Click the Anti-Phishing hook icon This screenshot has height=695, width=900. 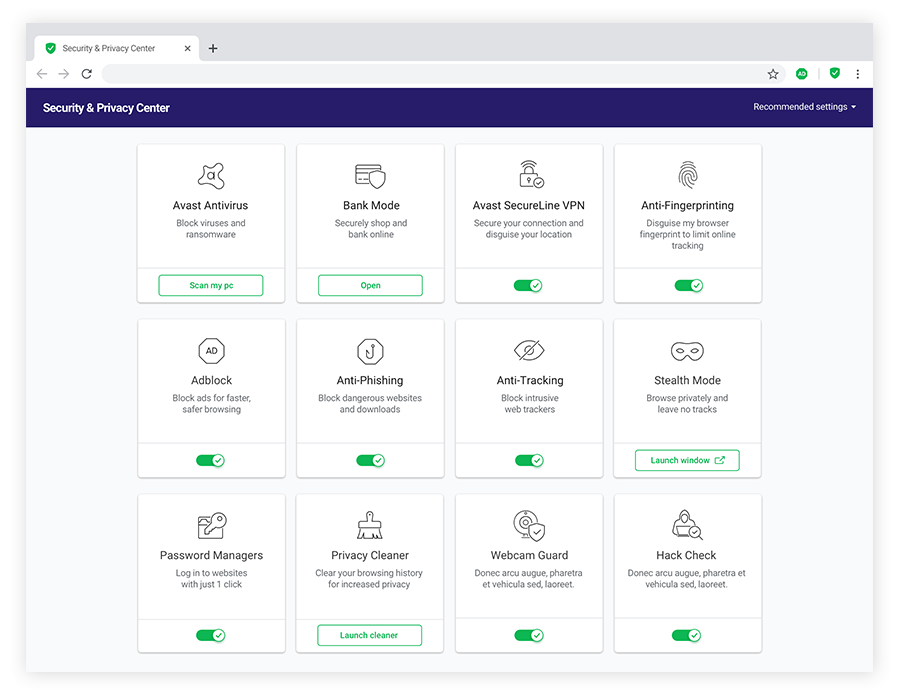pyautogui.click(x=370, y=351)
